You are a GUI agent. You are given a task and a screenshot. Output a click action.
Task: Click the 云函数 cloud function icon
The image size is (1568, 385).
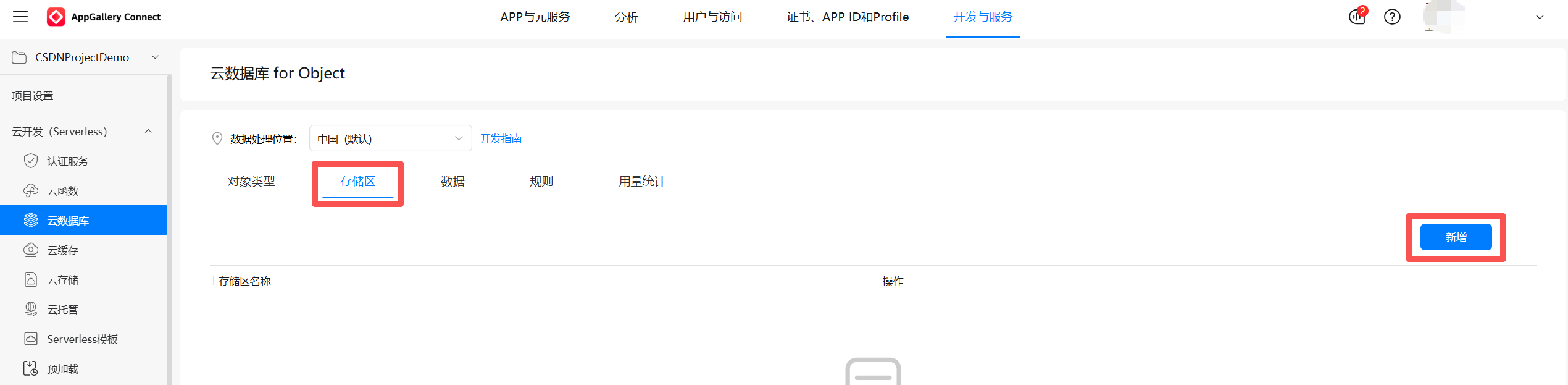31,190
